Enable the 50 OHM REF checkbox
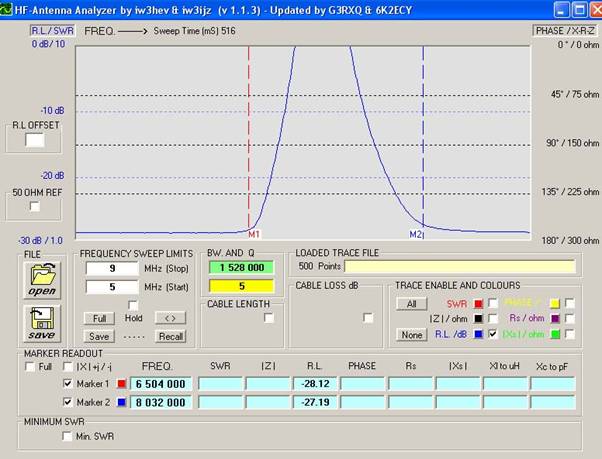The height and width of the screenshot is (459, 602). pyautogui.click(x=35, y=207)
